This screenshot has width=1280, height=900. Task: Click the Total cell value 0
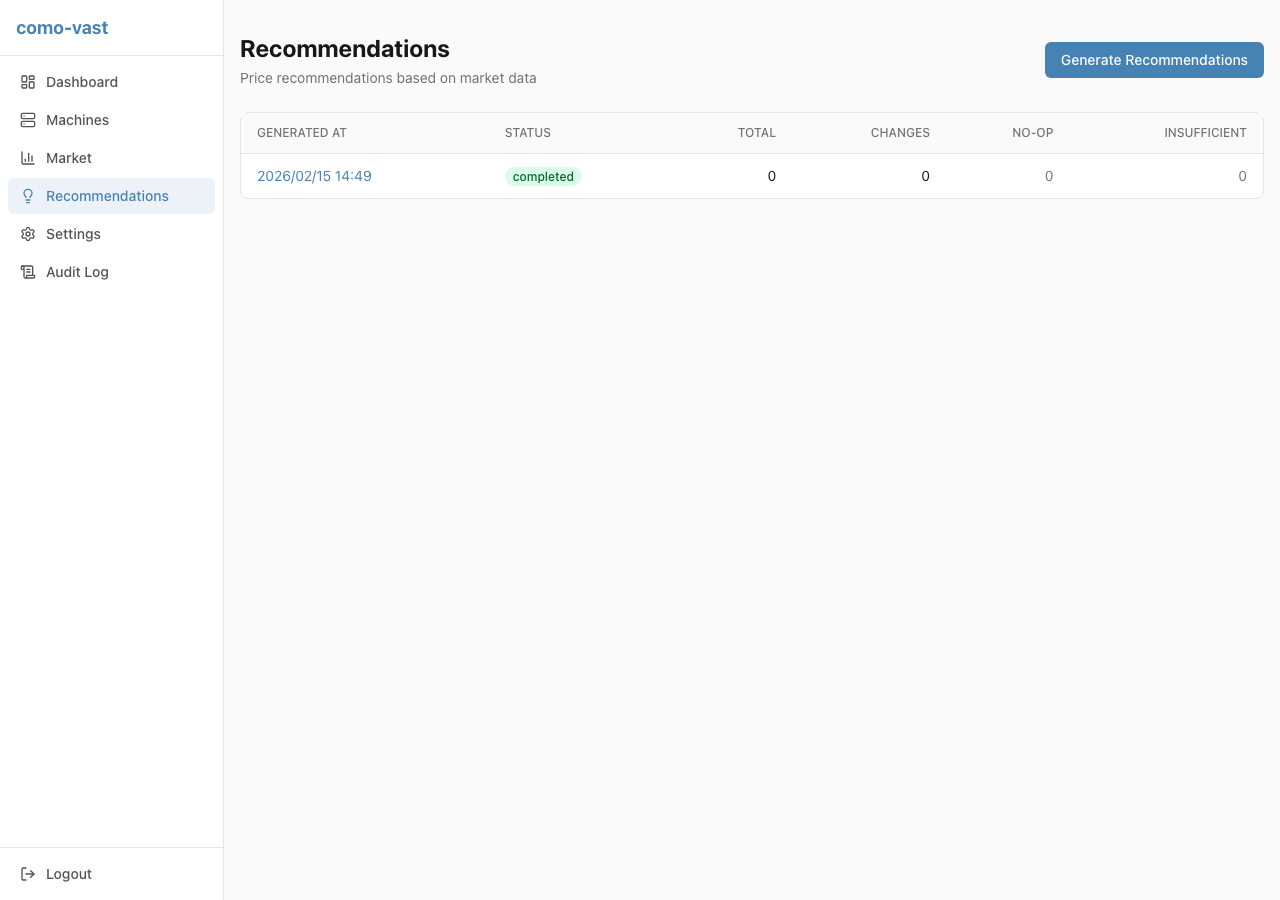pyautogui.click(x=772, y=176)
